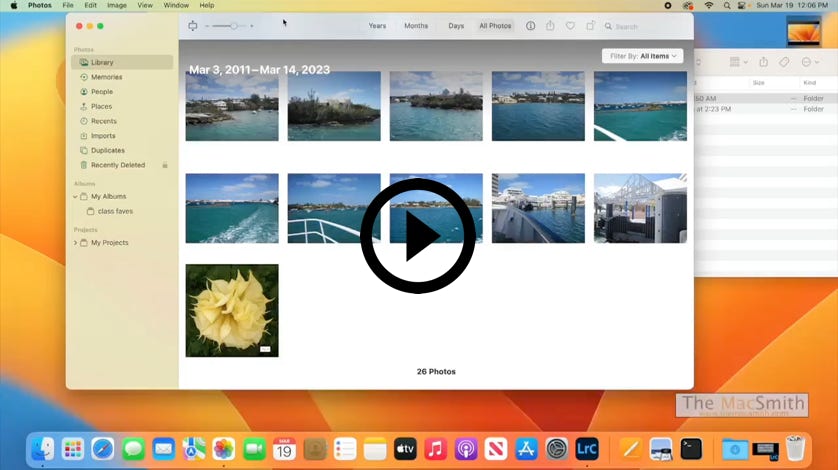
Task: Open the class faves album
Action: click(115, 211)
